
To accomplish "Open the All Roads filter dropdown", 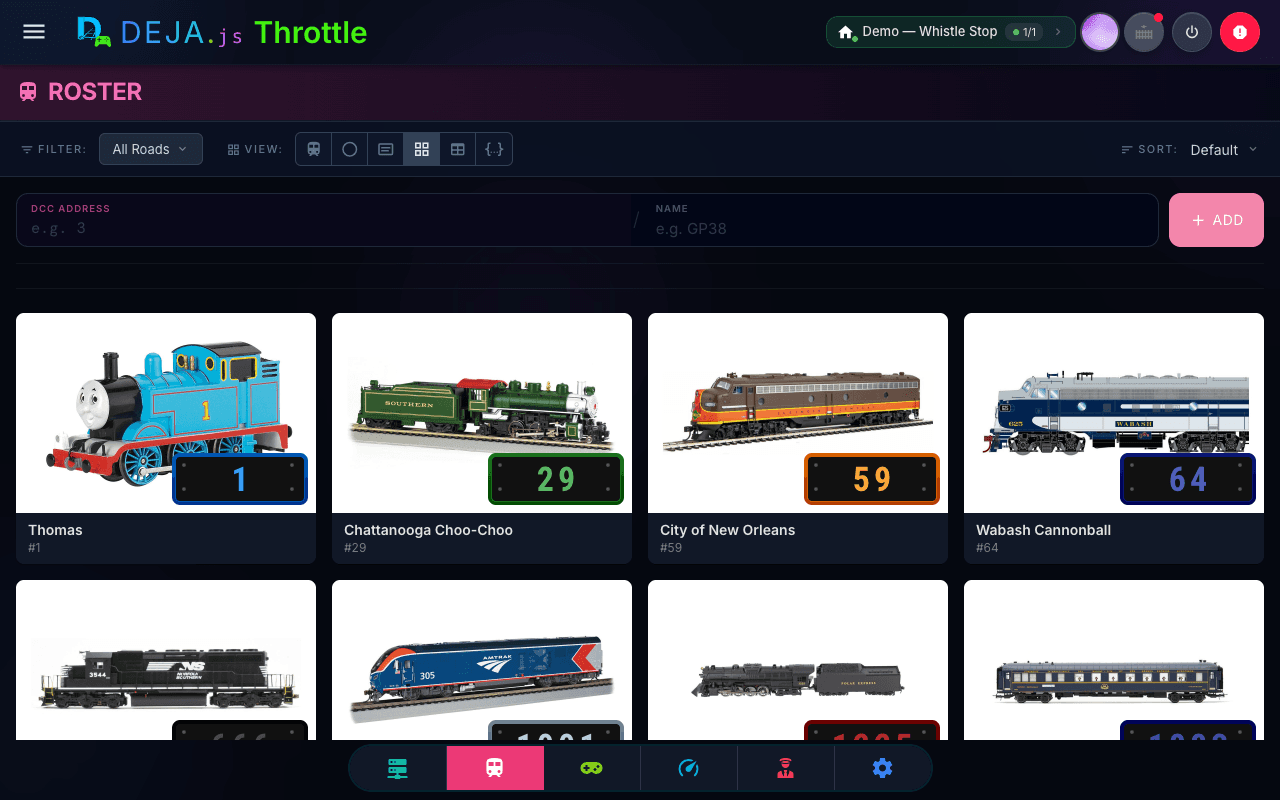I will click(x=151, y=149).
